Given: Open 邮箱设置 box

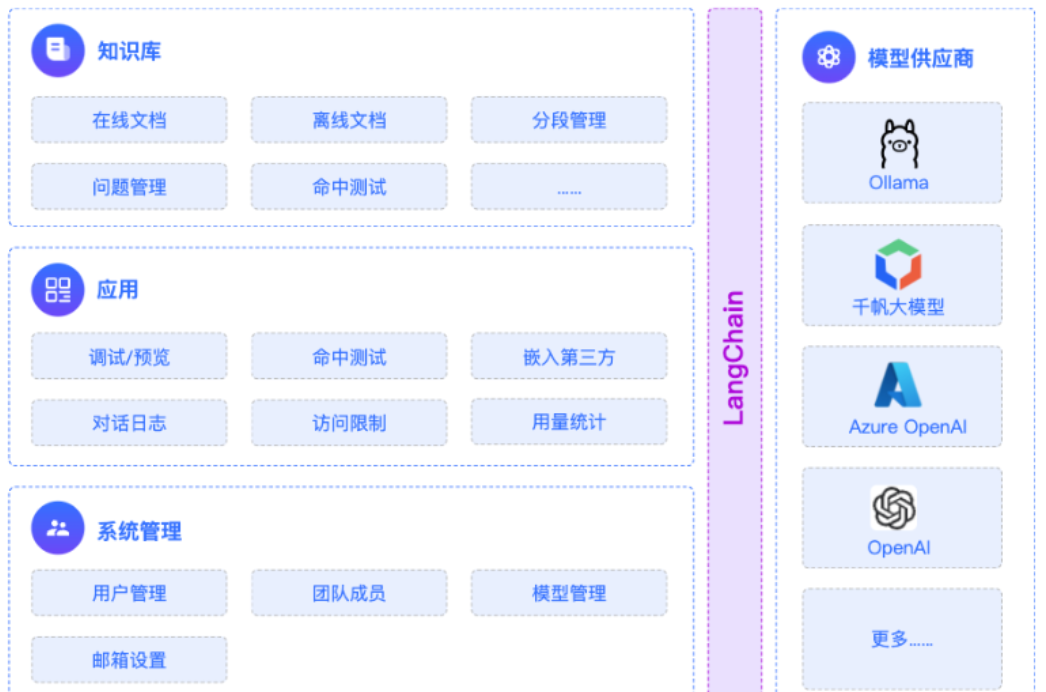Looking at the screenshot, I should pos(129,660).
